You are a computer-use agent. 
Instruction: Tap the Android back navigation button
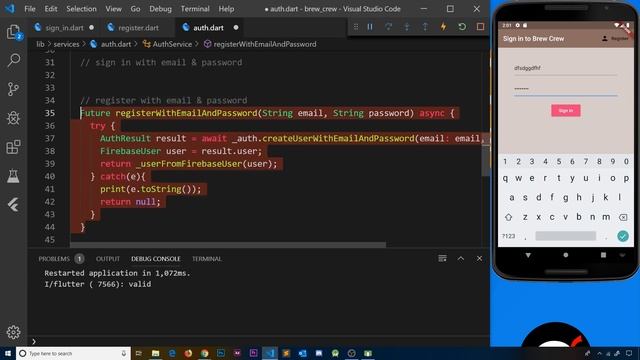tap(528, 255)
